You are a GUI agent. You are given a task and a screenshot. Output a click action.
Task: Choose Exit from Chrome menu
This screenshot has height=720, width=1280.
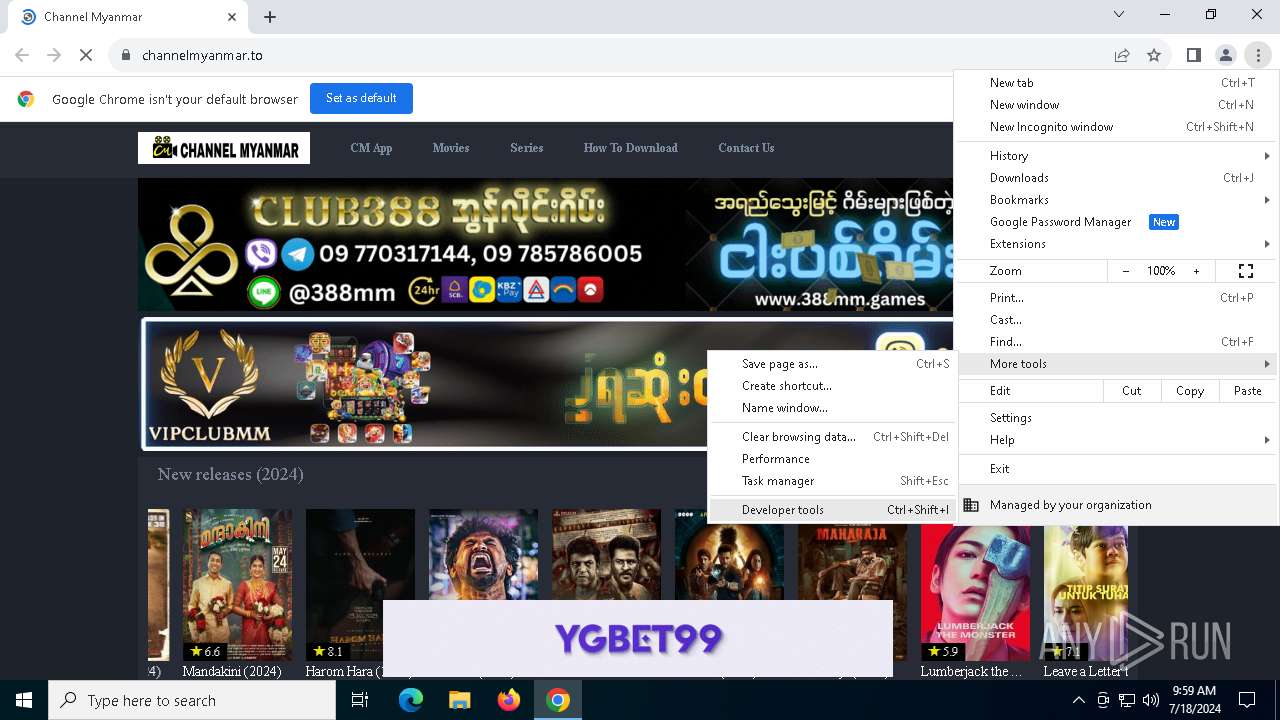tap(1118, 469)
